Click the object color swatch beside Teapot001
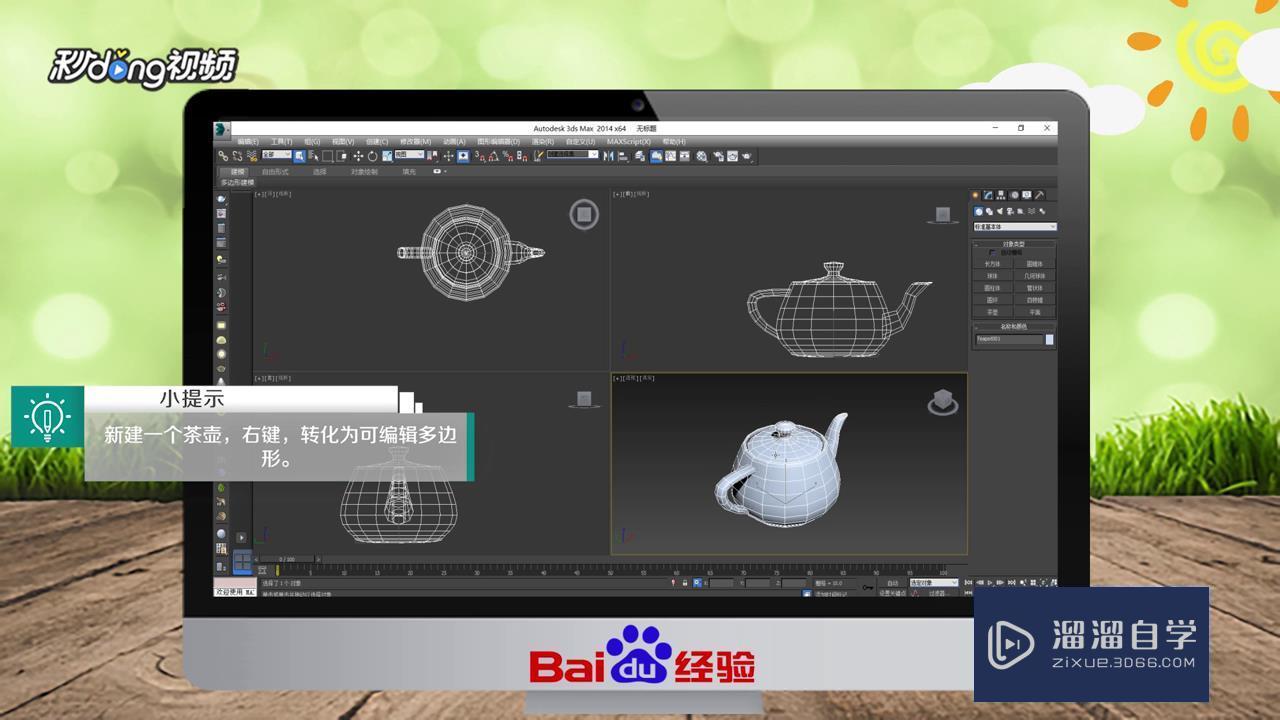The height and width of the screenshot is (720, 1280). point(1049,340)
